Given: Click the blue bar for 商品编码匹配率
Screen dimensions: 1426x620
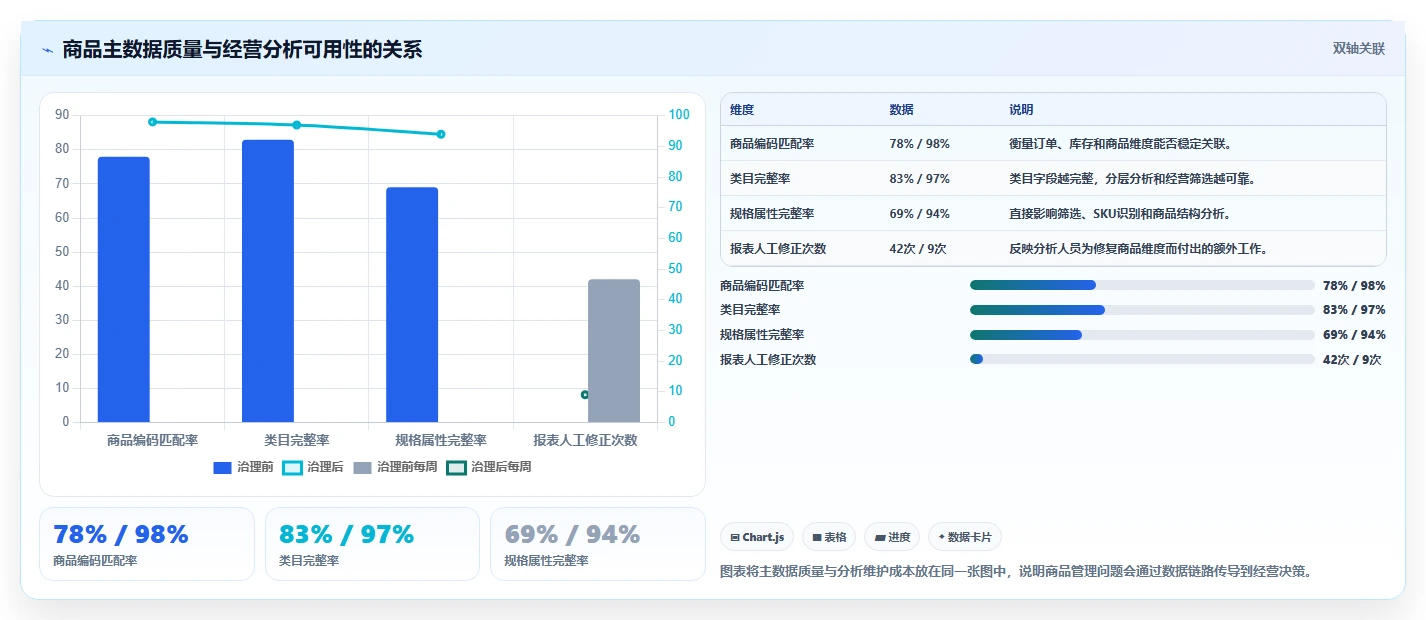Looking at the screenshot, I should coord(124,289).
